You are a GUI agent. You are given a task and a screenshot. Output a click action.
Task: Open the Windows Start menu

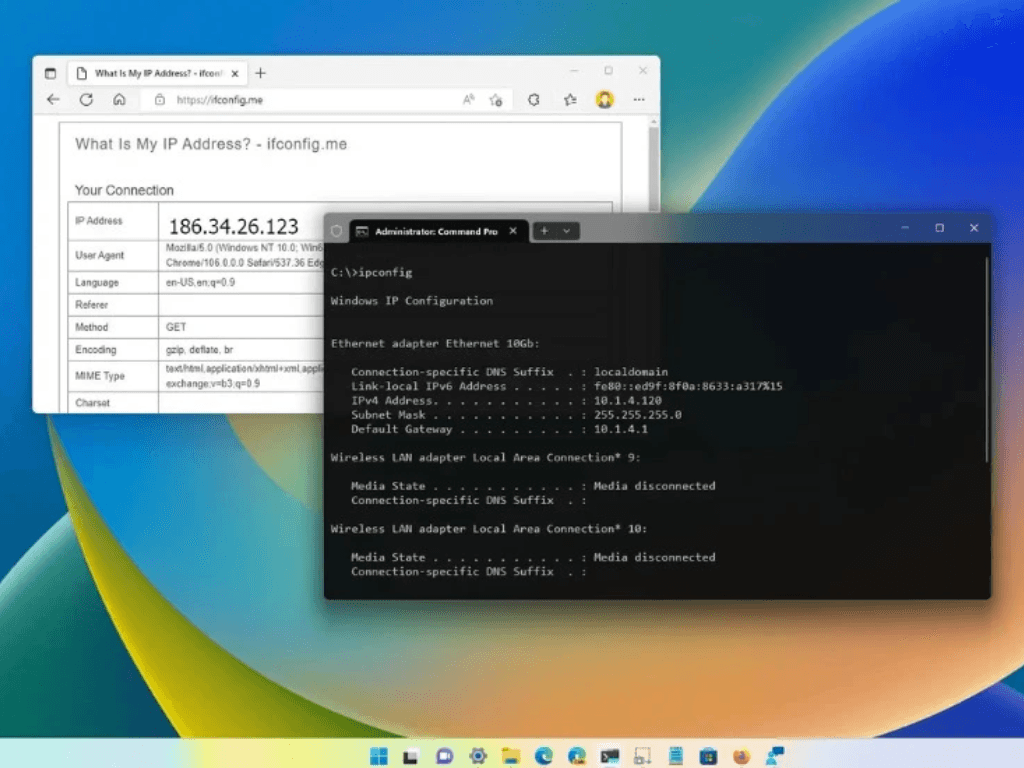tap(380, 755)
